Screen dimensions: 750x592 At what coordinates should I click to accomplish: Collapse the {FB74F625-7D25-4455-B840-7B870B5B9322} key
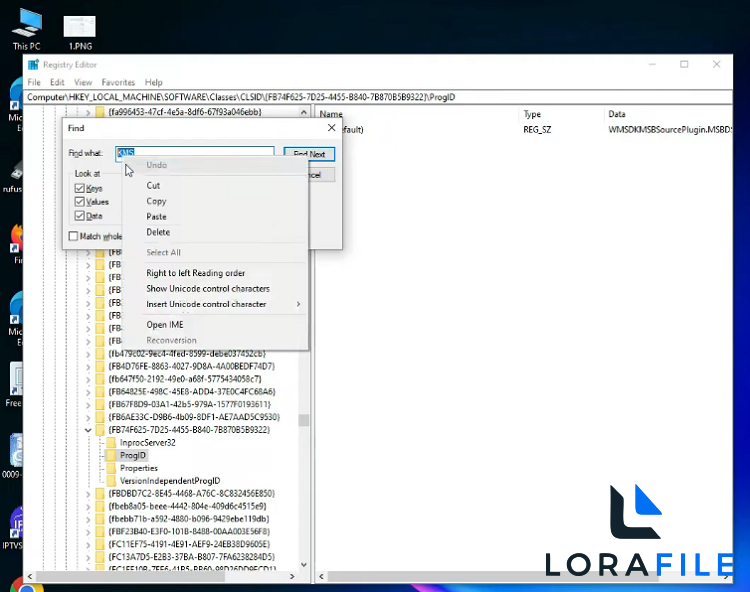88,430
